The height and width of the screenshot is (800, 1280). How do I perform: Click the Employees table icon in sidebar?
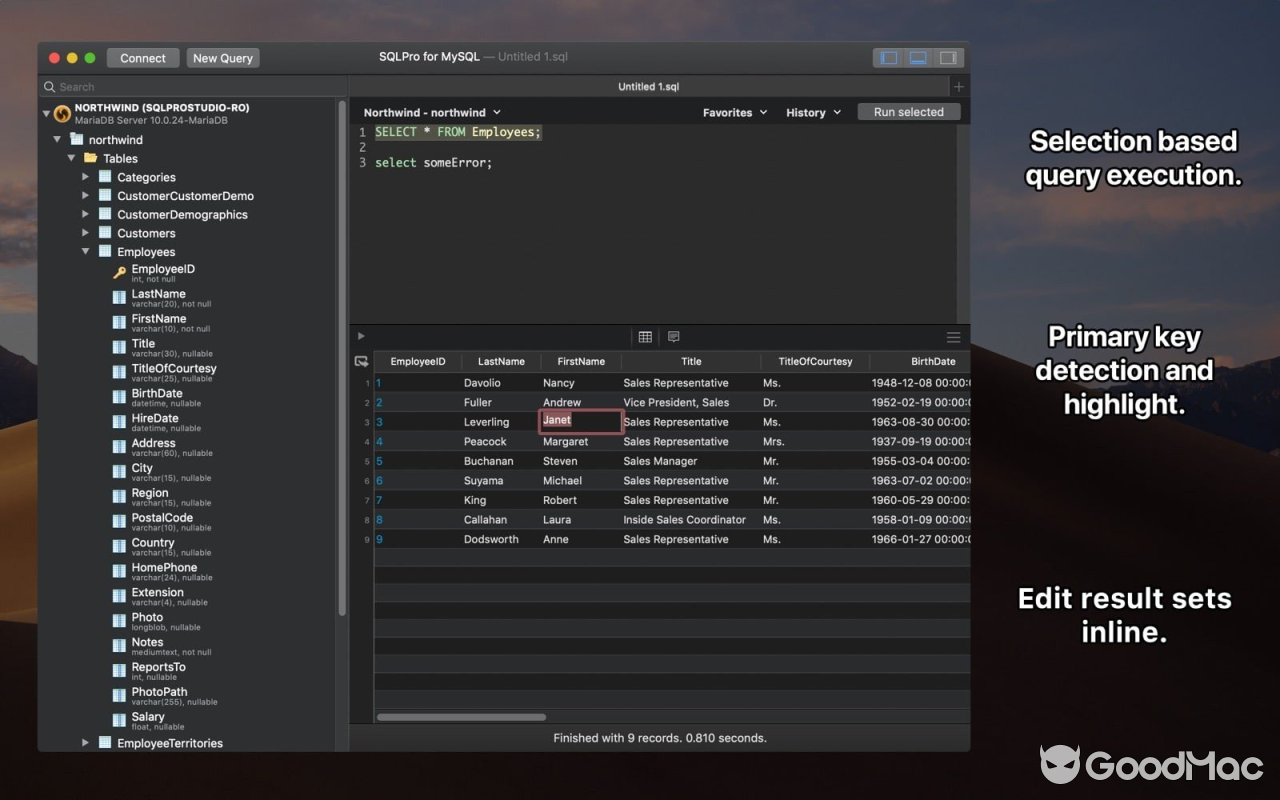point(104,251)
